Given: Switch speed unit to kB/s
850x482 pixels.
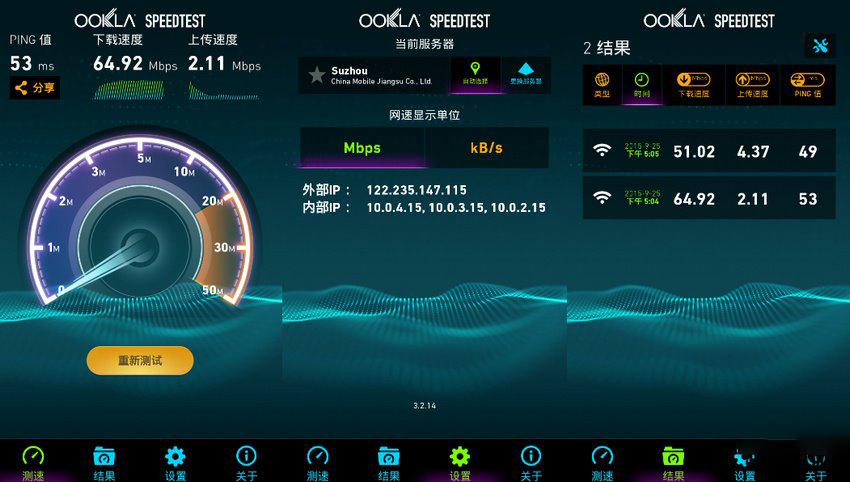Looking at the screenshot, I should pos(486,147).
